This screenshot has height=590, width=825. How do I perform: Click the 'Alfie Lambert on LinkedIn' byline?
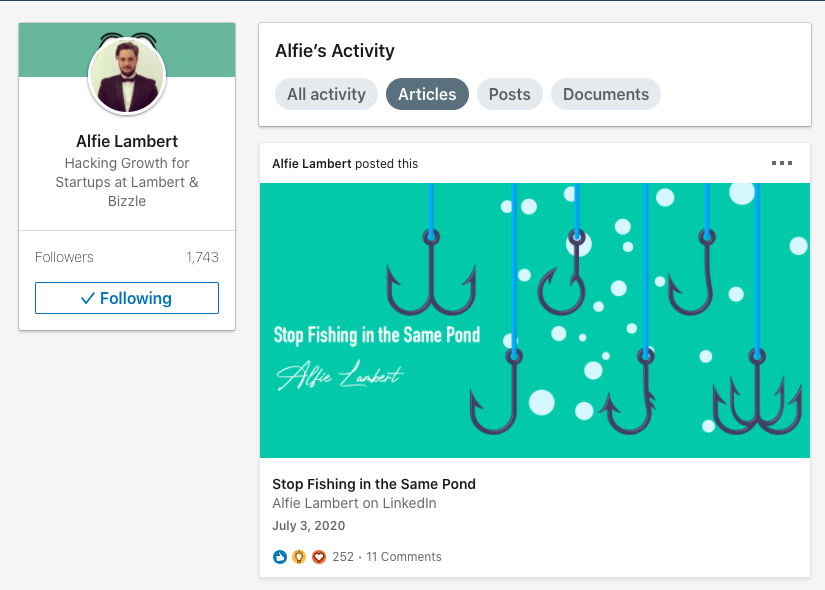click(354, 503)
